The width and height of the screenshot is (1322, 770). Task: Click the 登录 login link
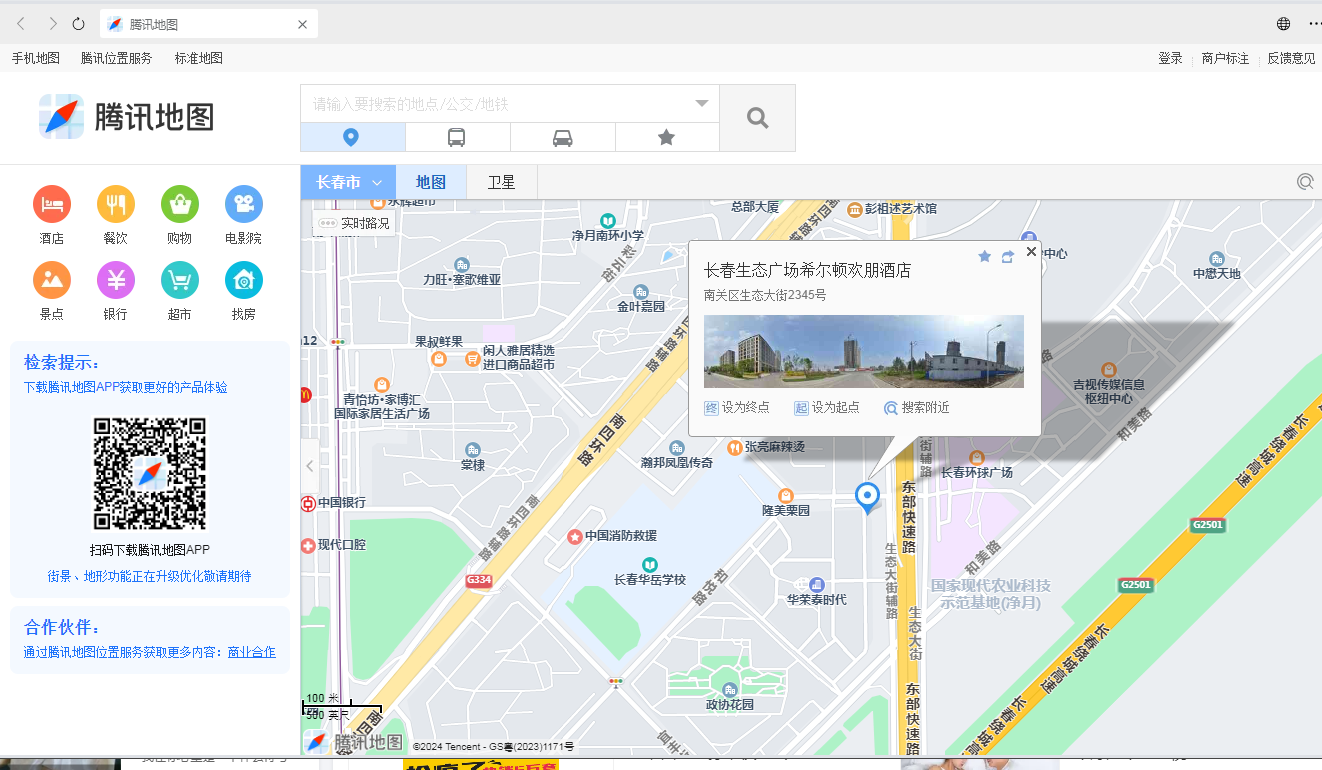coord(1171,58)
